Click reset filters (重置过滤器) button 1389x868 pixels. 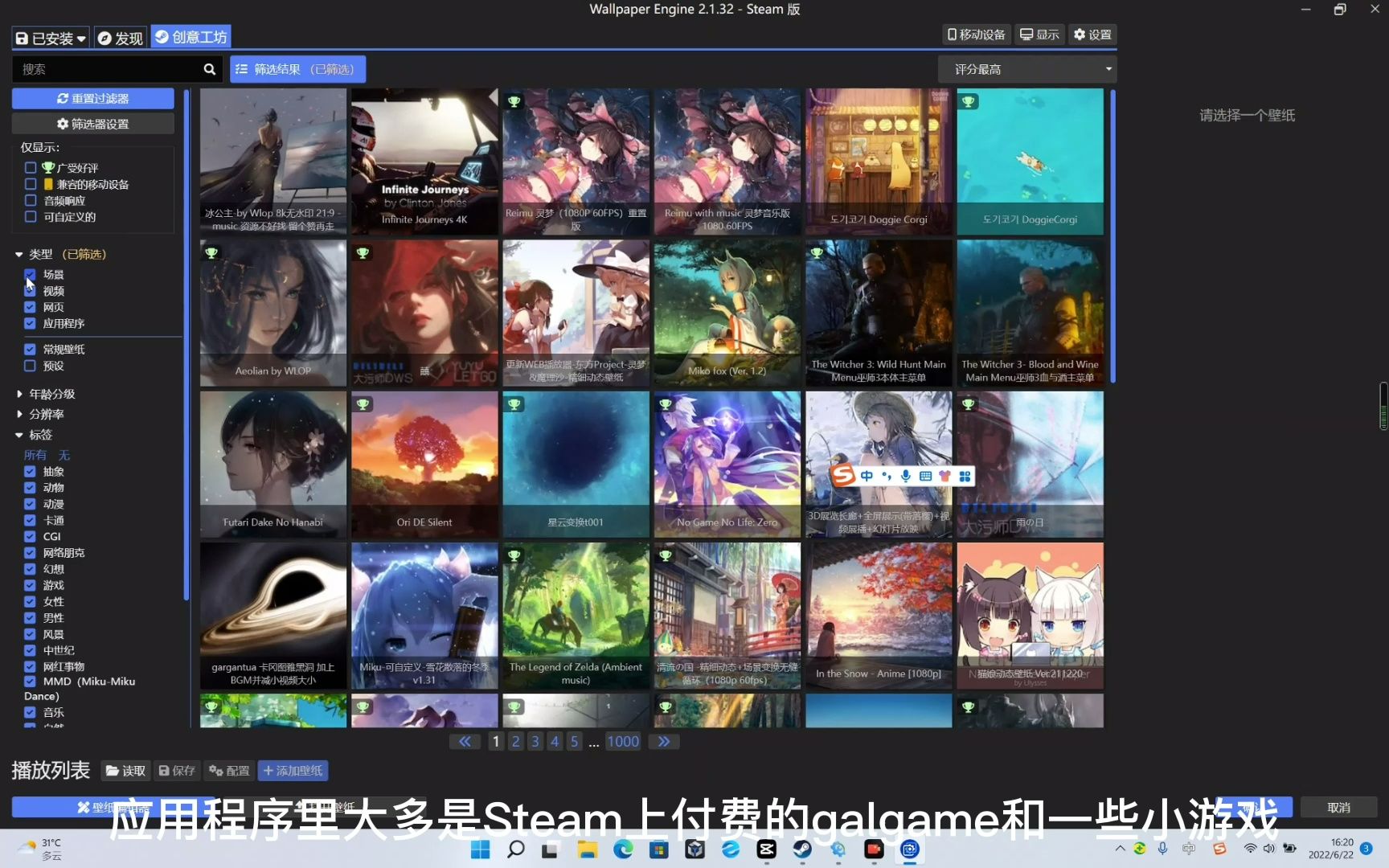[x=93, y=98]
